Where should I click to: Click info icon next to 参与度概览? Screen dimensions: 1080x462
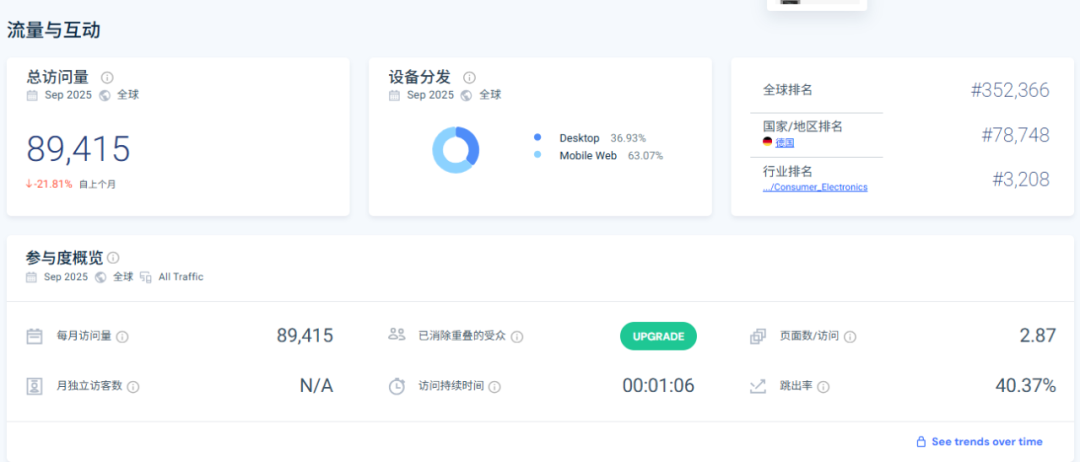[x=113, y=258]
